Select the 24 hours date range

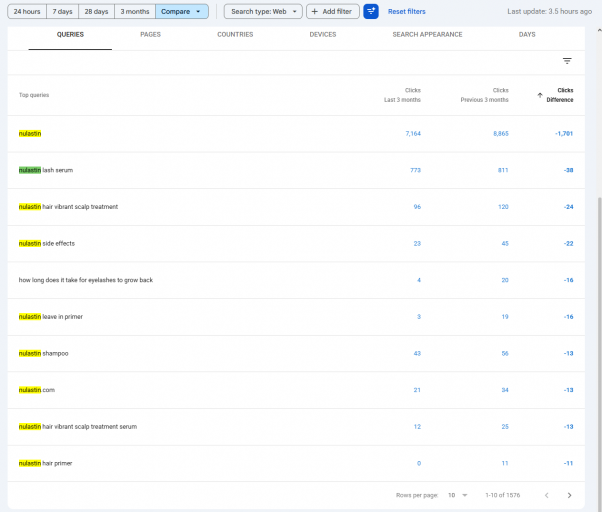tap(27, 12)
